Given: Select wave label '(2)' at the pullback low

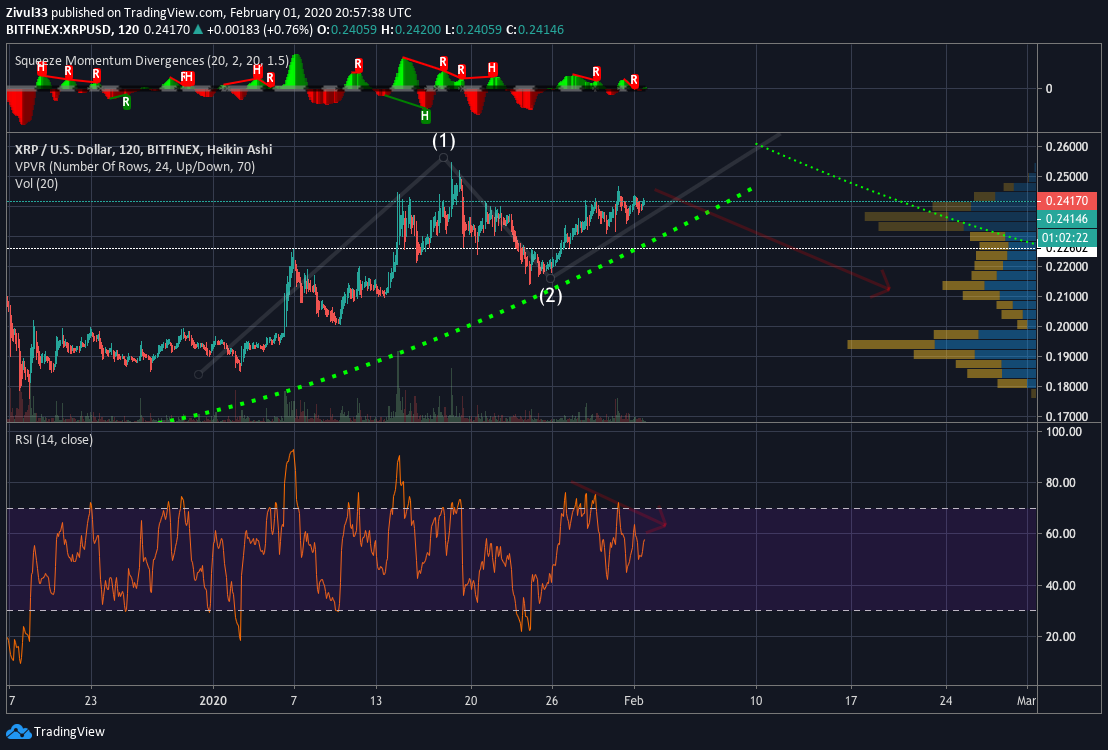Looking at the screenshot, I should [550, 295].
